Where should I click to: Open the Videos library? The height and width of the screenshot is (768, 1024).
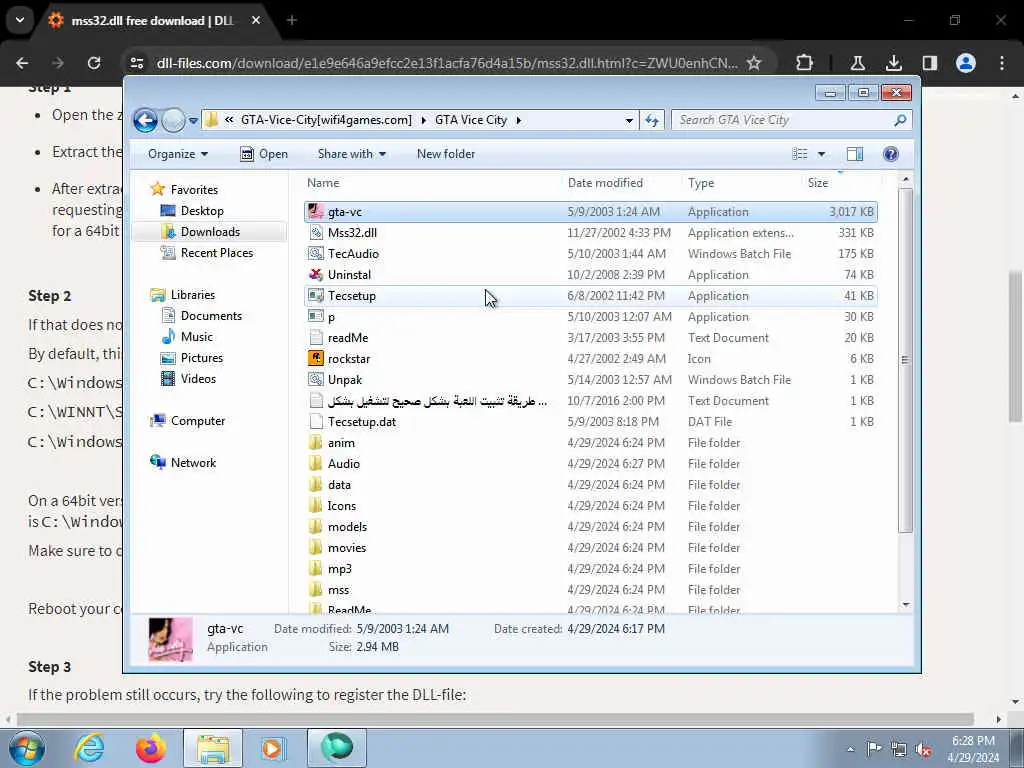point(198,379)
